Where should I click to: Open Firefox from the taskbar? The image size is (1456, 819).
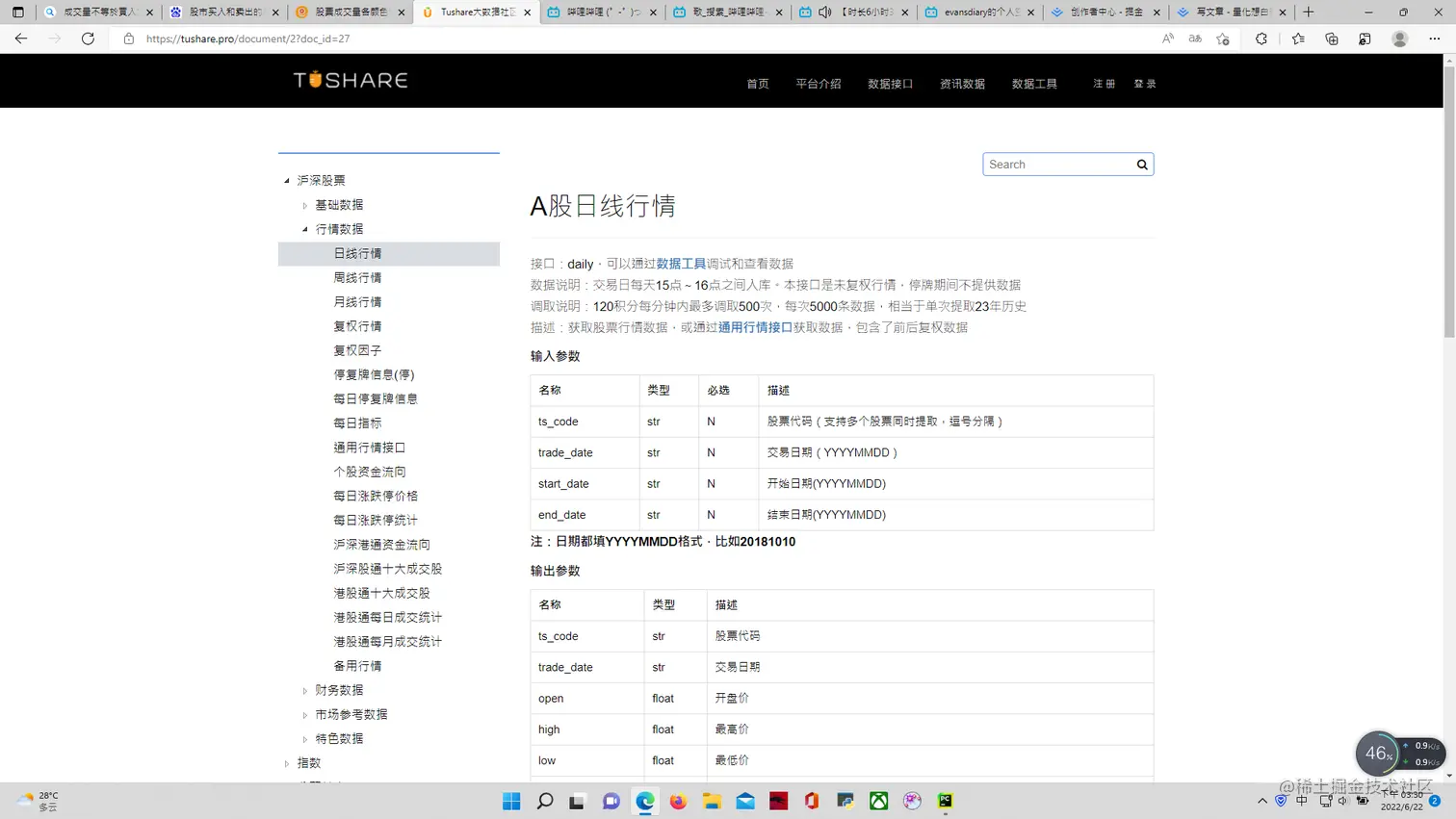coord(678,800)
